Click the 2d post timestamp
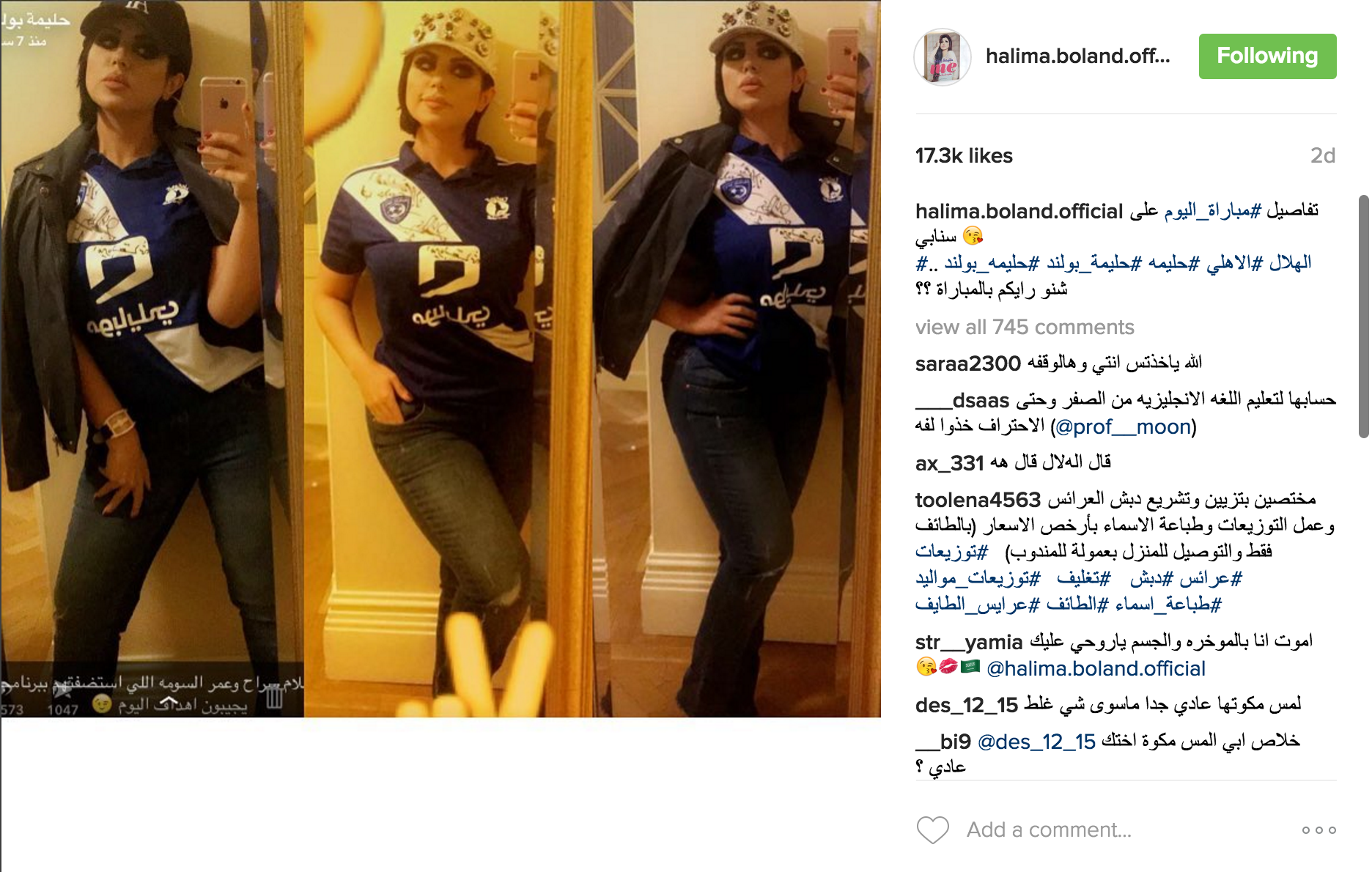 coord(1322,155)
